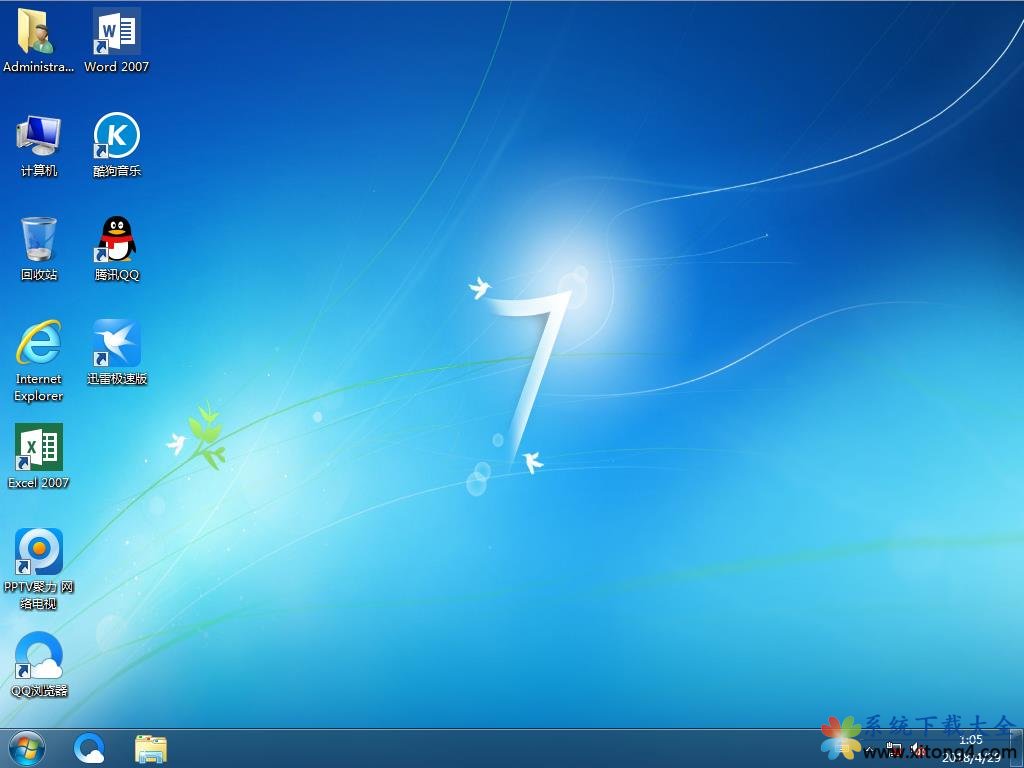Select the 回收站 Recycle Bin icon
The height and width of the screenshot is (768, 1024).
39,249
